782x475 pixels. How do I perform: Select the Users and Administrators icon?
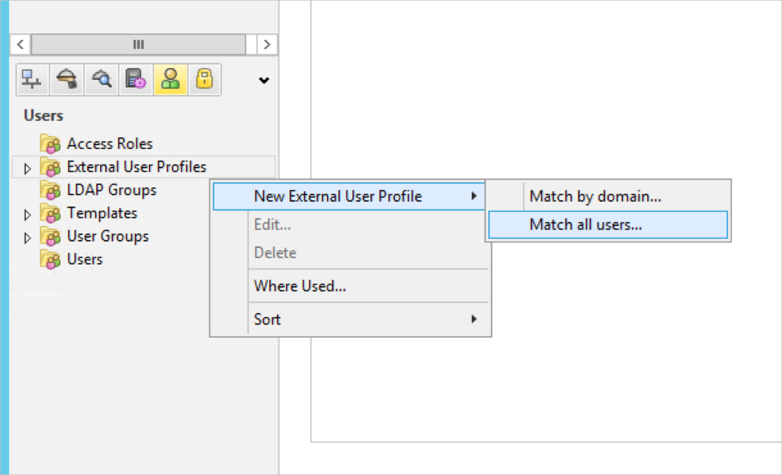170,80
